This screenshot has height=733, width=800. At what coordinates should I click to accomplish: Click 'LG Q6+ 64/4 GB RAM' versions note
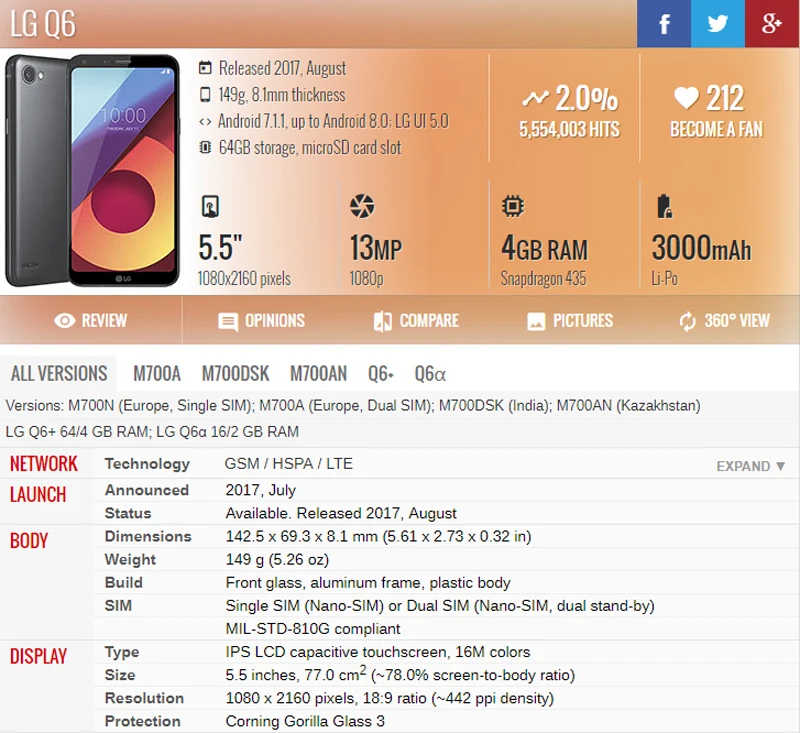[x=77, y=432]
